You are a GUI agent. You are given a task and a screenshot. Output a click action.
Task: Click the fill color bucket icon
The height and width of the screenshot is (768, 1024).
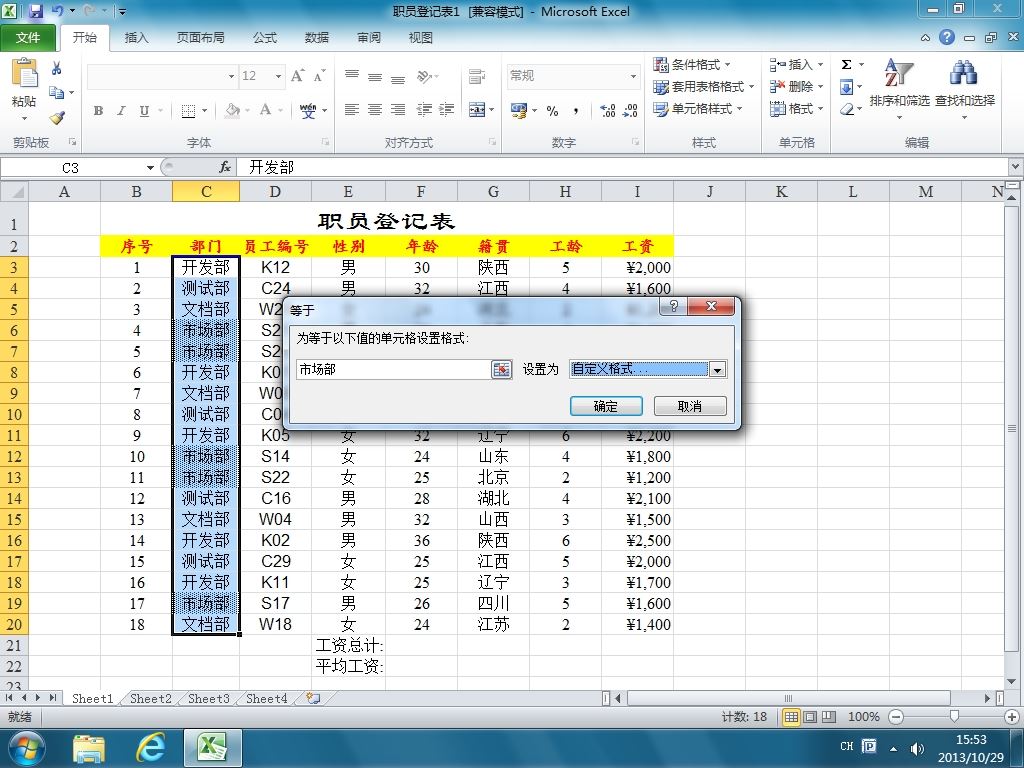click(x=232, y=111)
